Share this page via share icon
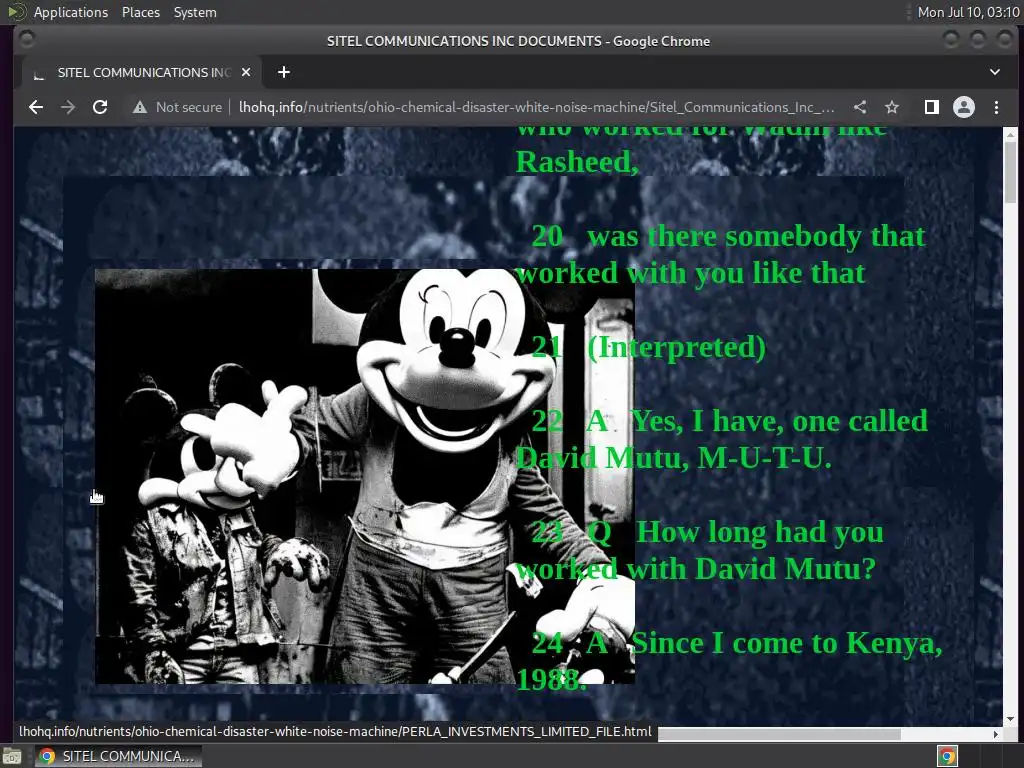 click(x=860, y=107)
